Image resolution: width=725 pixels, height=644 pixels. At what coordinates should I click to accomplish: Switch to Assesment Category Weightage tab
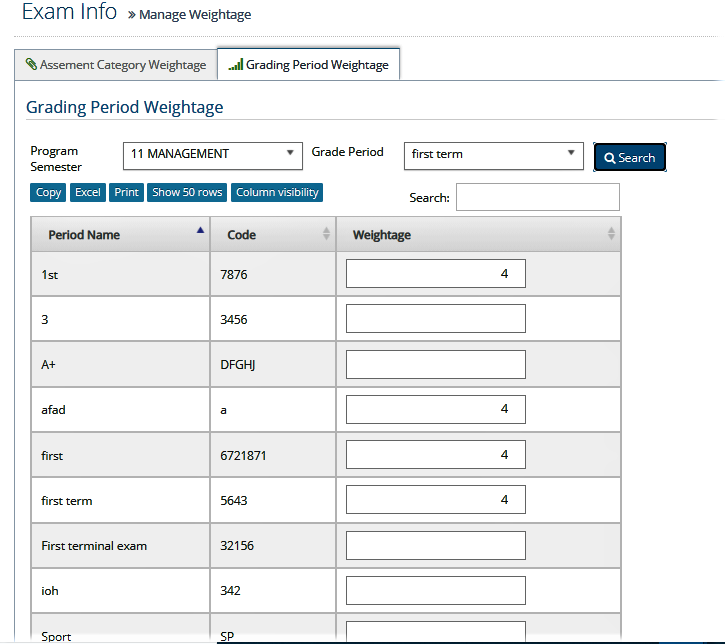(x=116, y=65)
